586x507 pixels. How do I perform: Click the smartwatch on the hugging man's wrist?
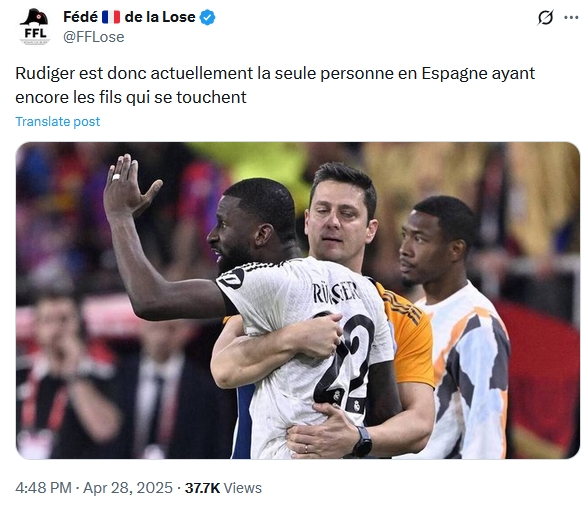[x=362, y=442]
